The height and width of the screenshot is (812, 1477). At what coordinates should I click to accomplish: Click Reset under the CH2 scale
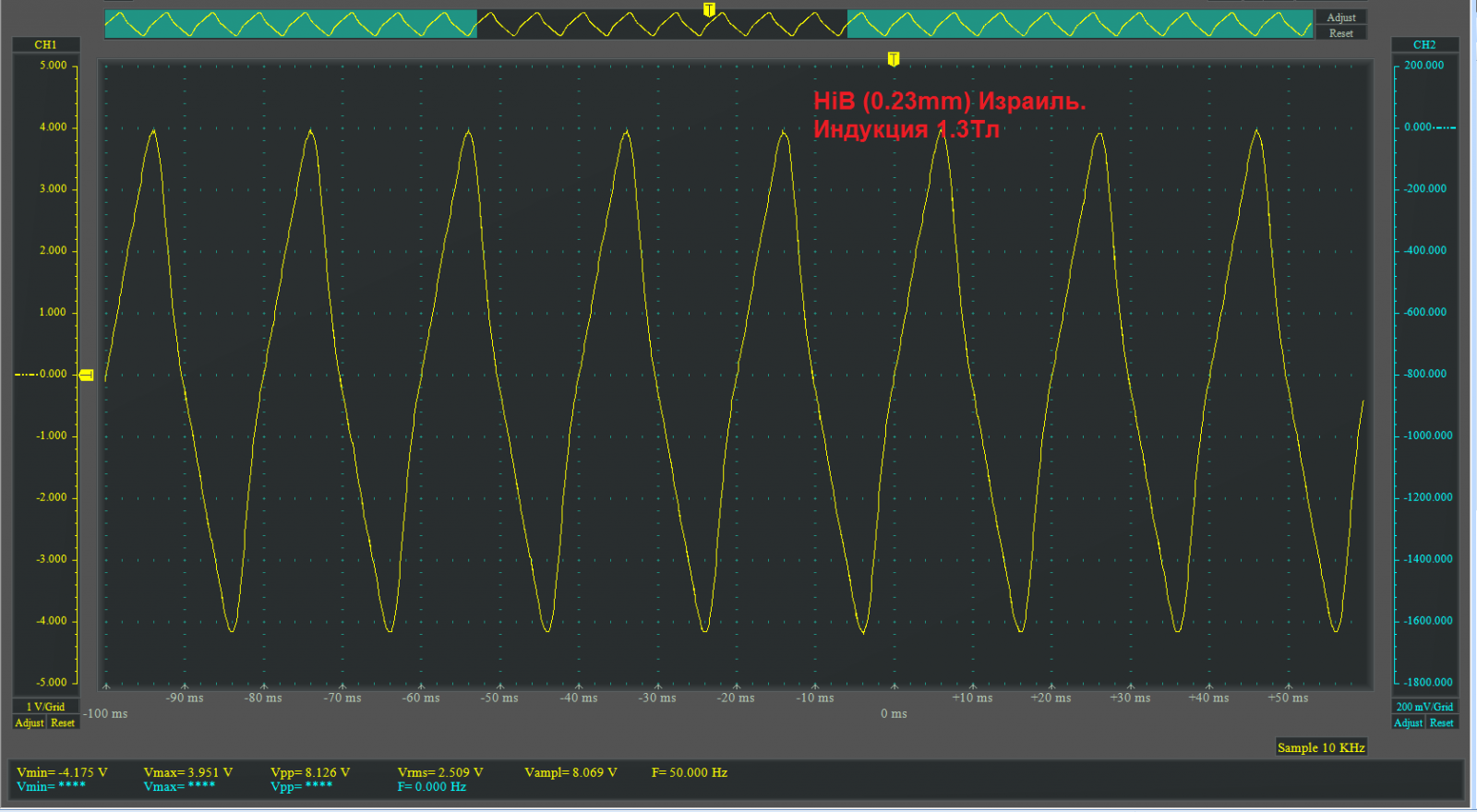pos(1442,722)
